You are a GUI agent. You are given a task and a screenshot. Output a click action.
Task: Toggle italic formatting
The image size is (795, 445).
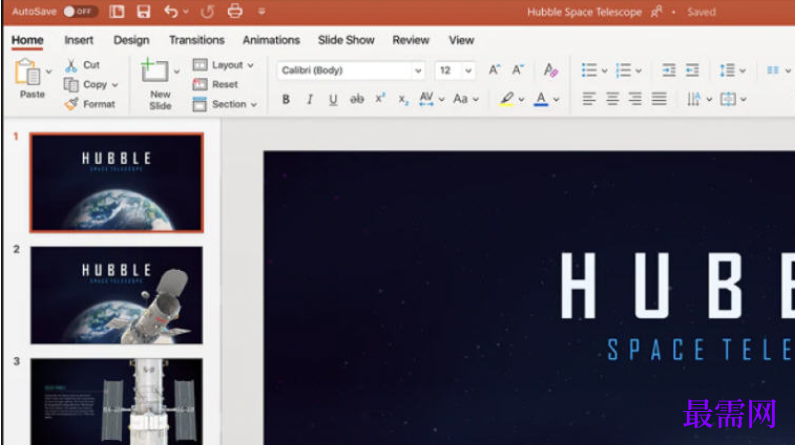coord(309,99)
